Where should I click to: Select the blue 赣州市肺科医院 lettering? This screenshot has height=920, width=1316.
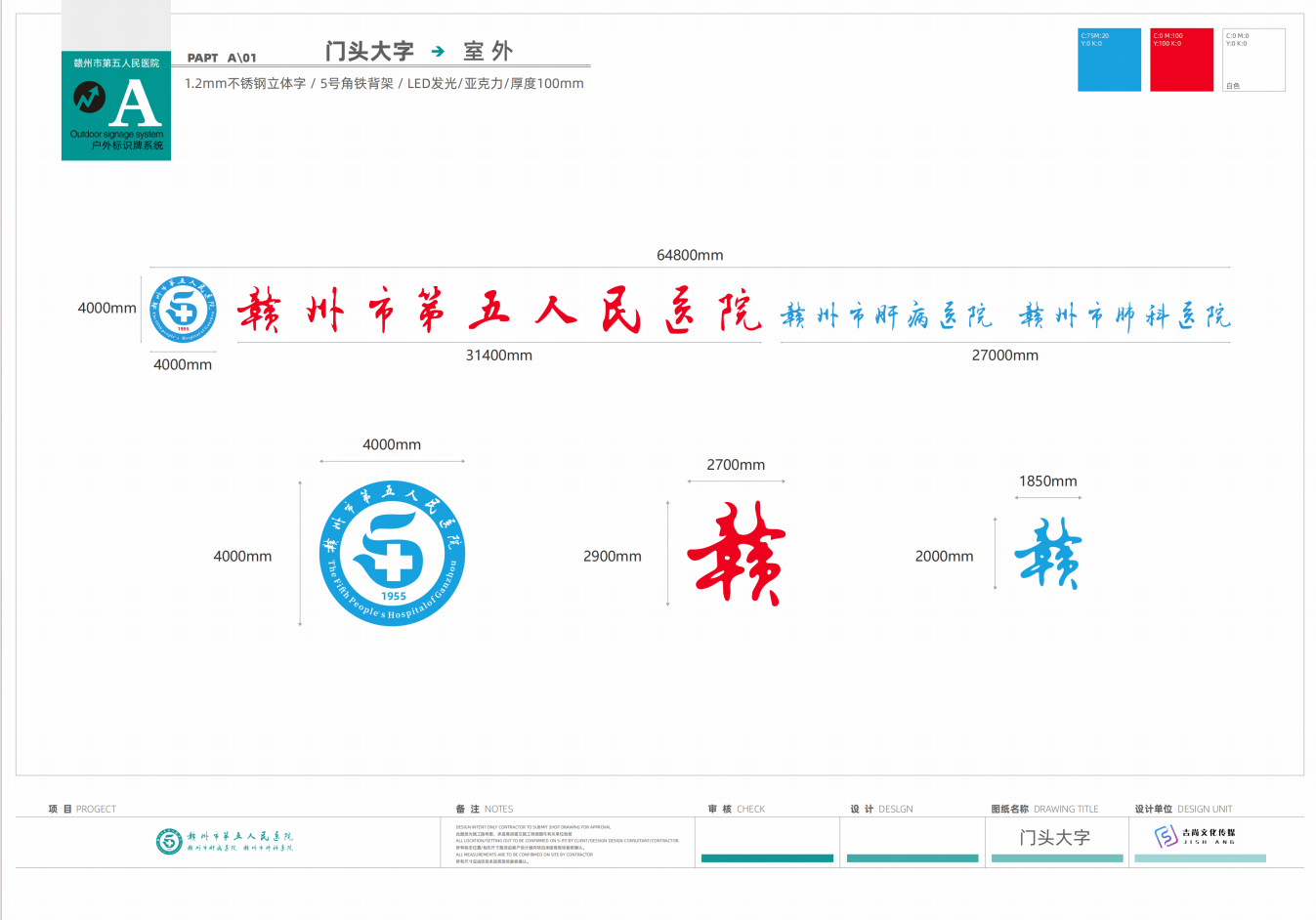coord(1125,315)
